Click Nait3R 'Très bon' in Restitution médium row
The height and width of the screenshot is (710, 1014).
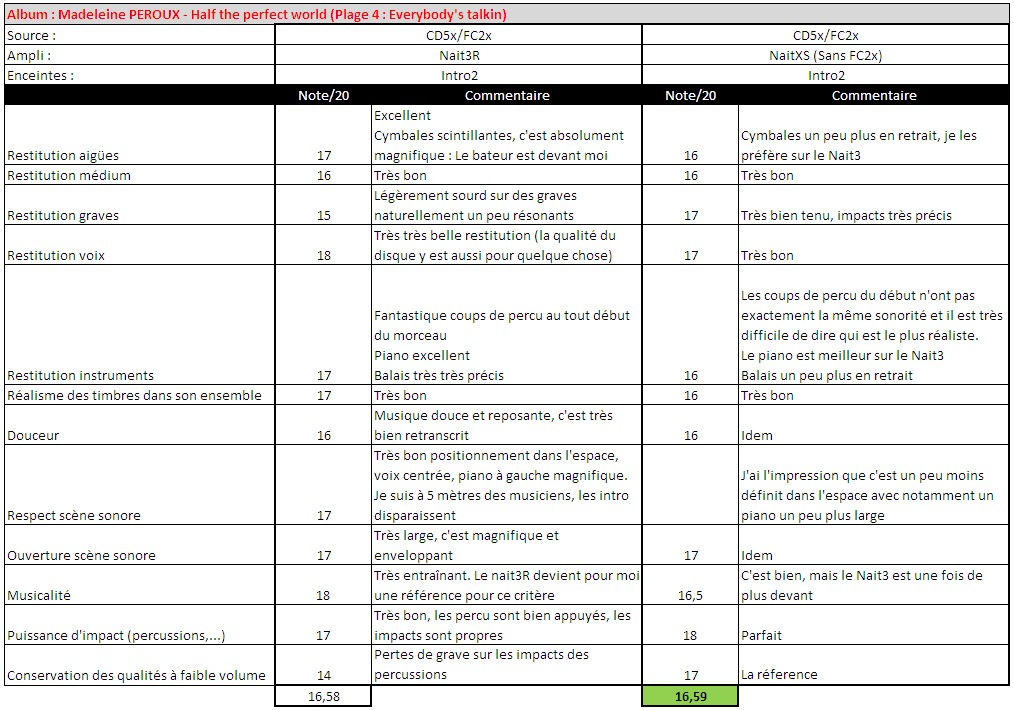tap(506, 175)
